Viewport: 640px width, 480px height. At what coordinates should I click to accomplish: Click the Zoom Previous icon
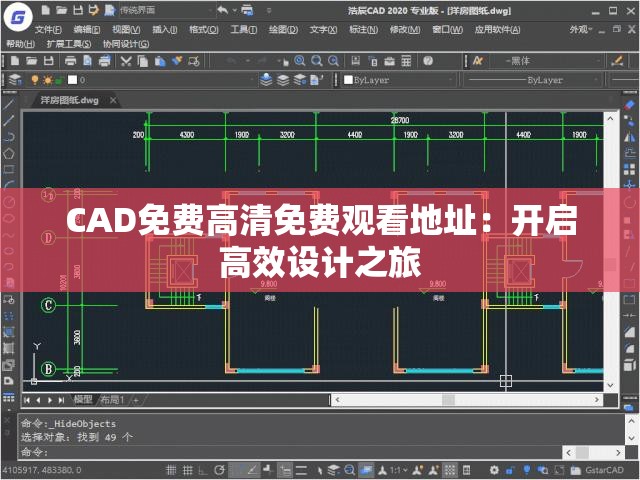333,61
